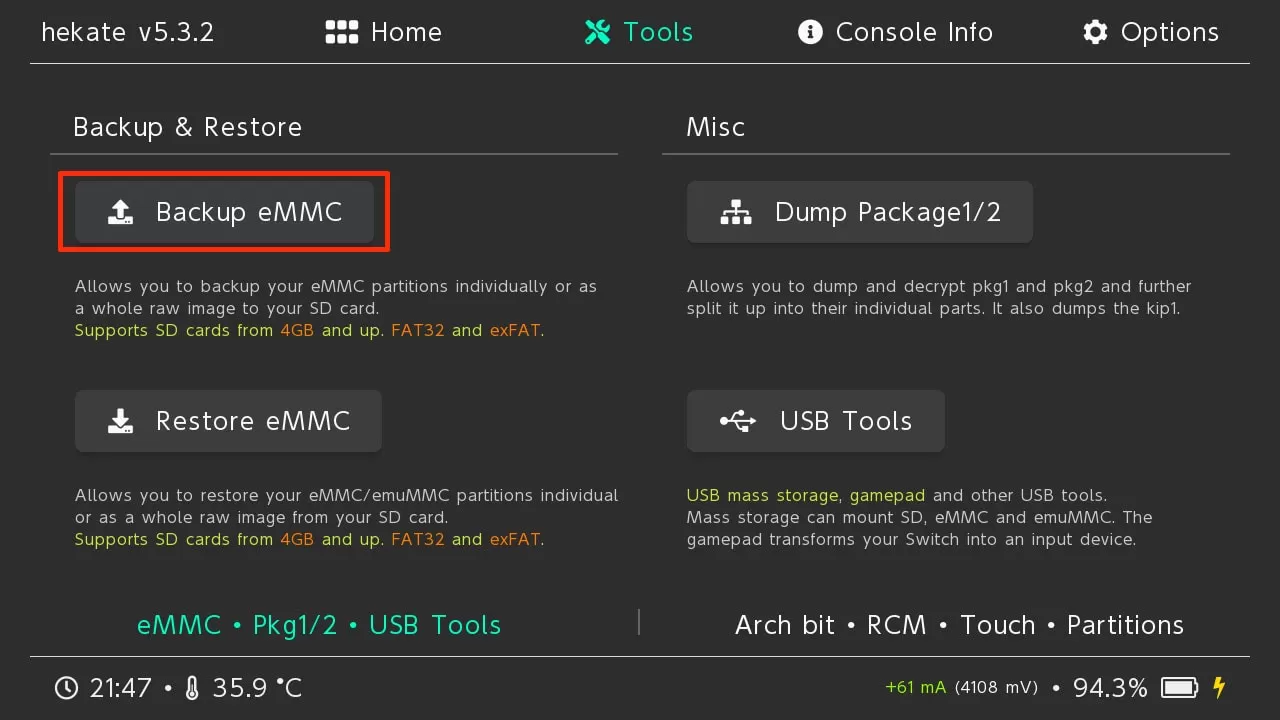Open Dump Package1/2

(x=859, y=212)
